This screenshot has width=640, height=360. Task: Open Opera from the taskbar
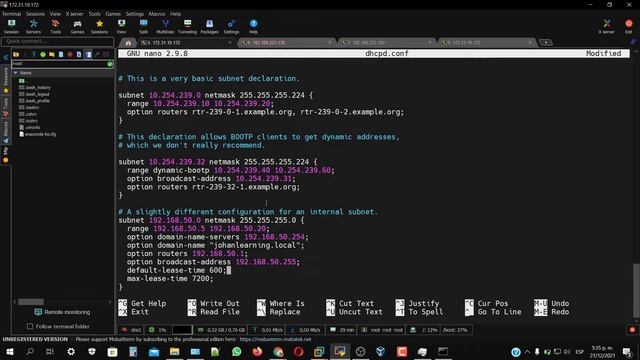pyautogui.click(x=298, y=351)
